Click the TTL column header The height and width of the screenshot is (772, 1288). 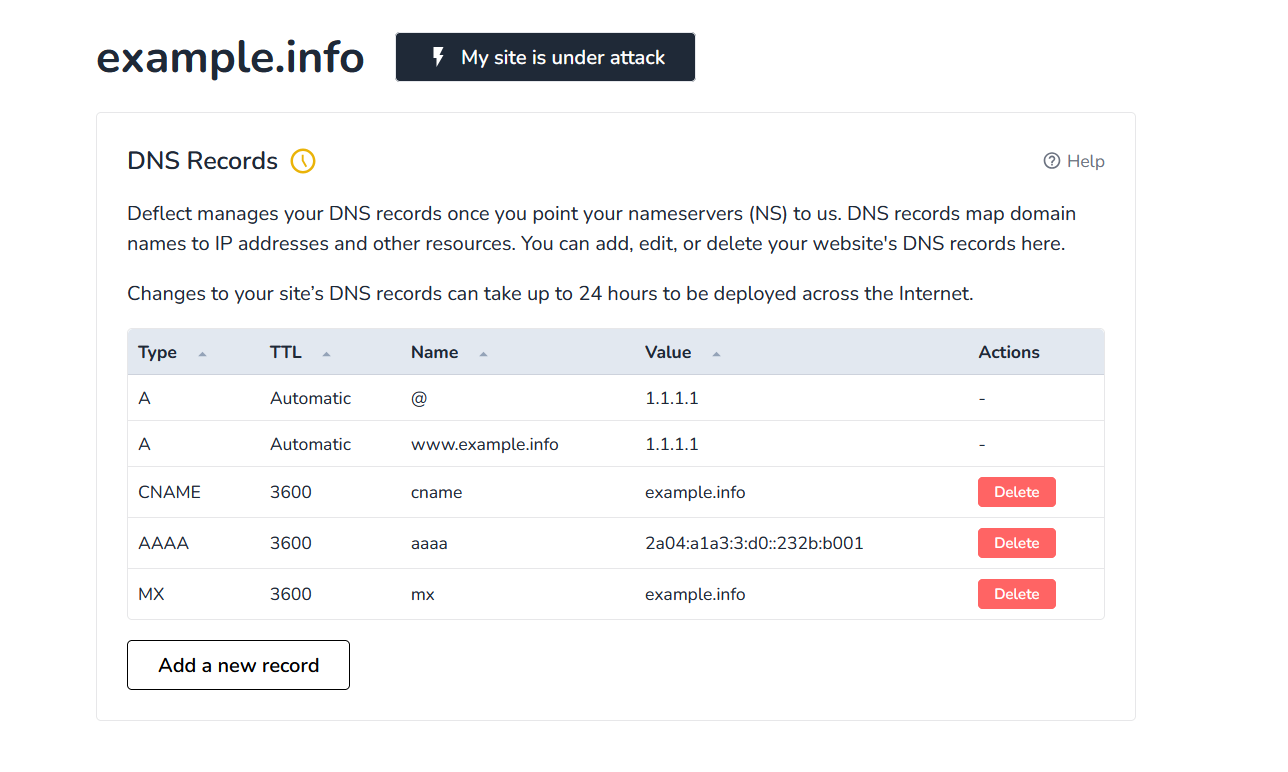point(286,352)
